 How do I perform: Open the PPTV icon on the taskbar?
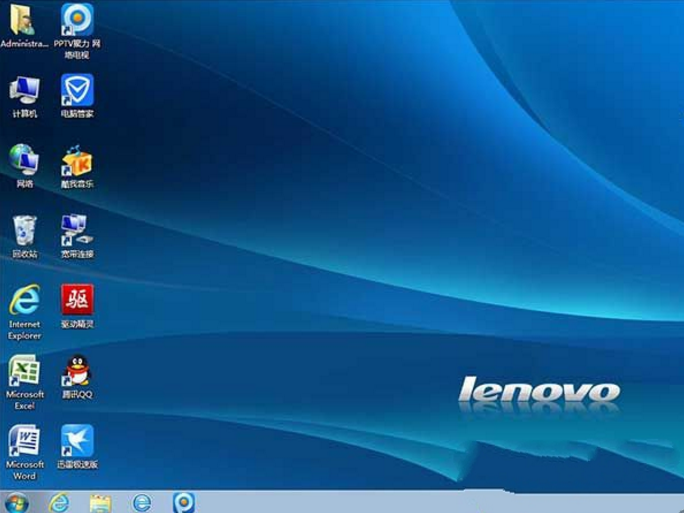(x=184, y=503)
